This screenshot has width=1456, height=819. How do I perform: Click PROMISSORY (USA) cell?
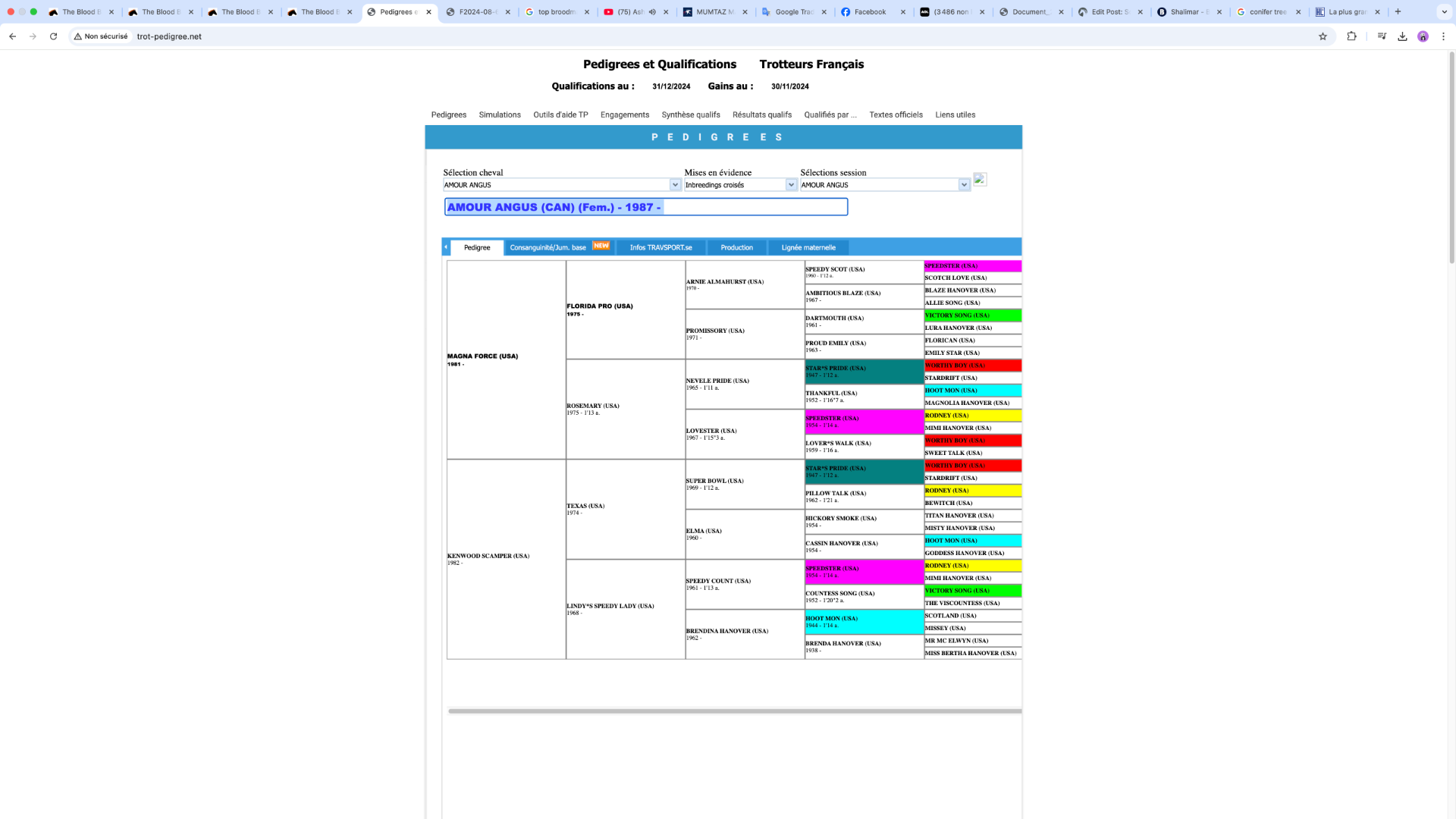[x=745, y=334]
